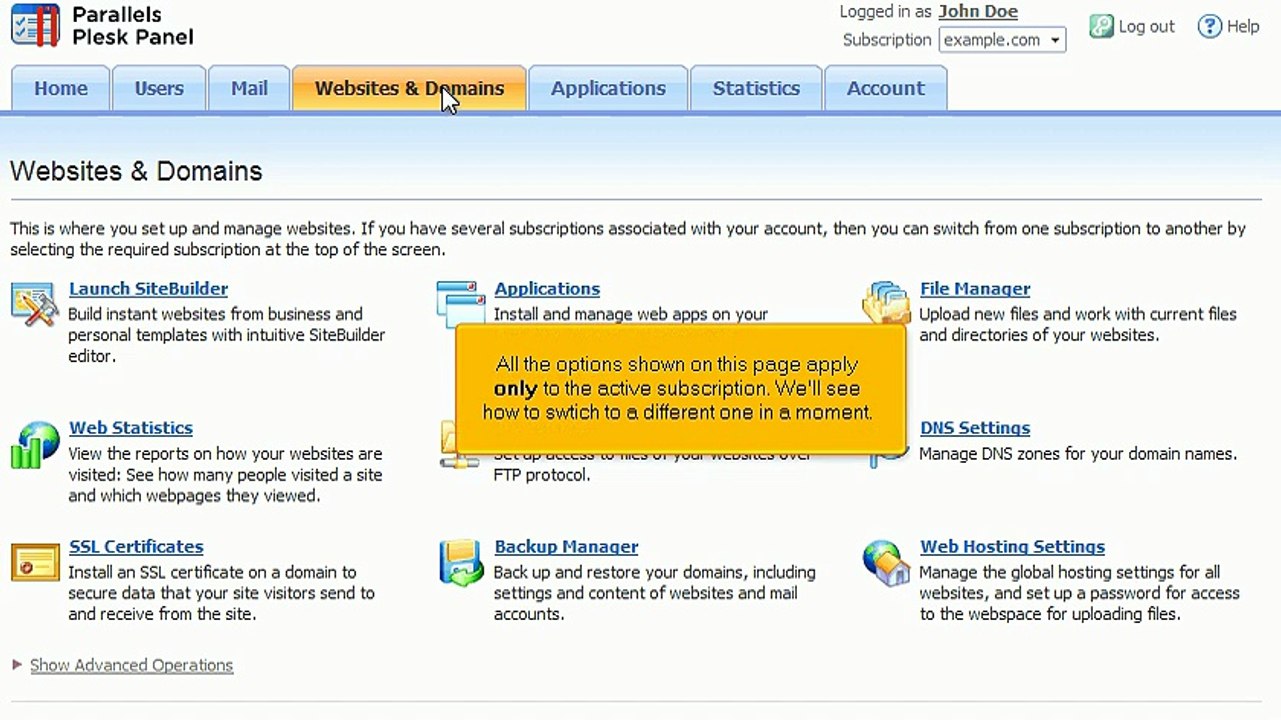This screenshot has height=720, width=1281.
Task: Open the Web Hosting Settings link
Action: tap(1012, 547)
